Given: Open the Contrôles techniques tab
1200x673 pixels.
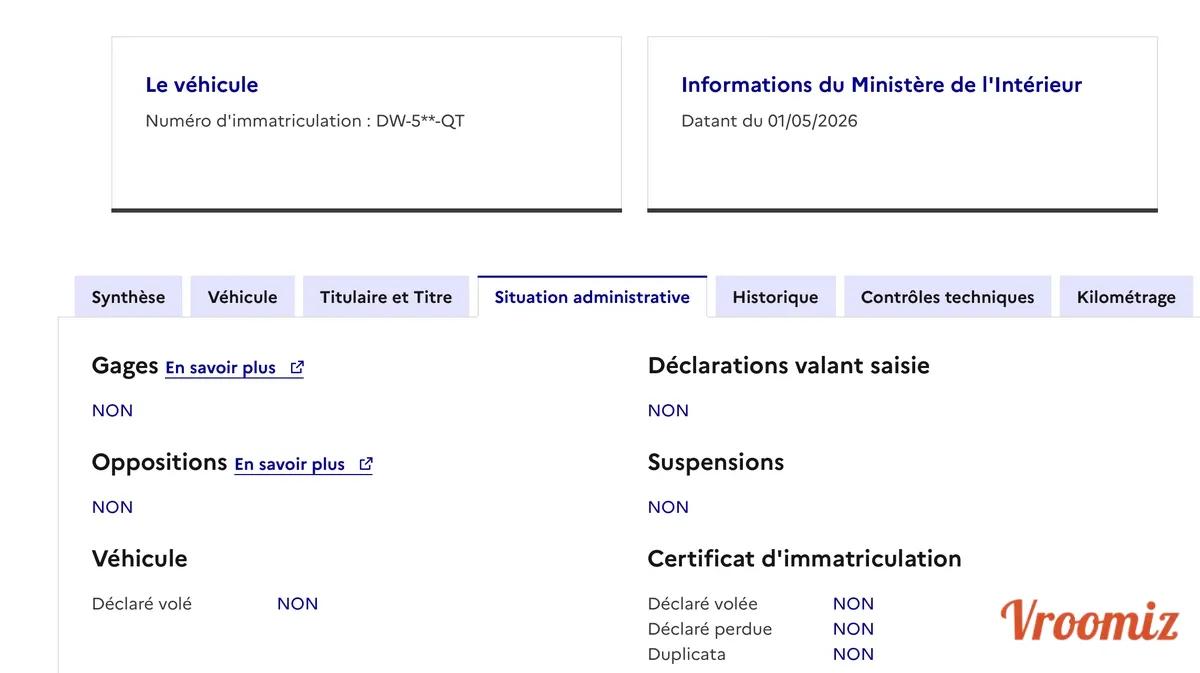Looking at the screenshot, I should tap(948, 297).
